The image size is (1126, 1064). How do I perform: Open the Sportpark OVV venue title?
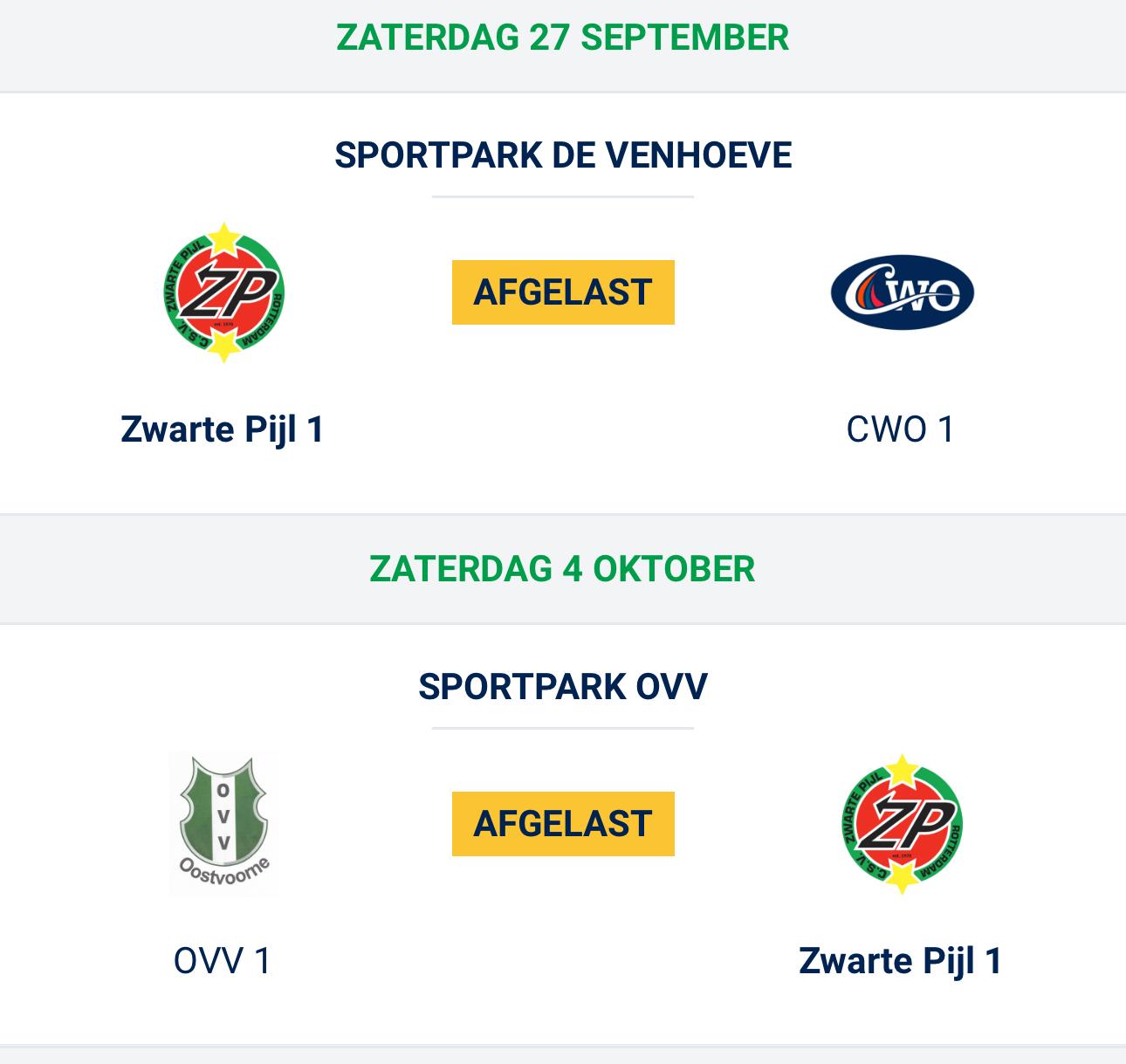point(563,687)
